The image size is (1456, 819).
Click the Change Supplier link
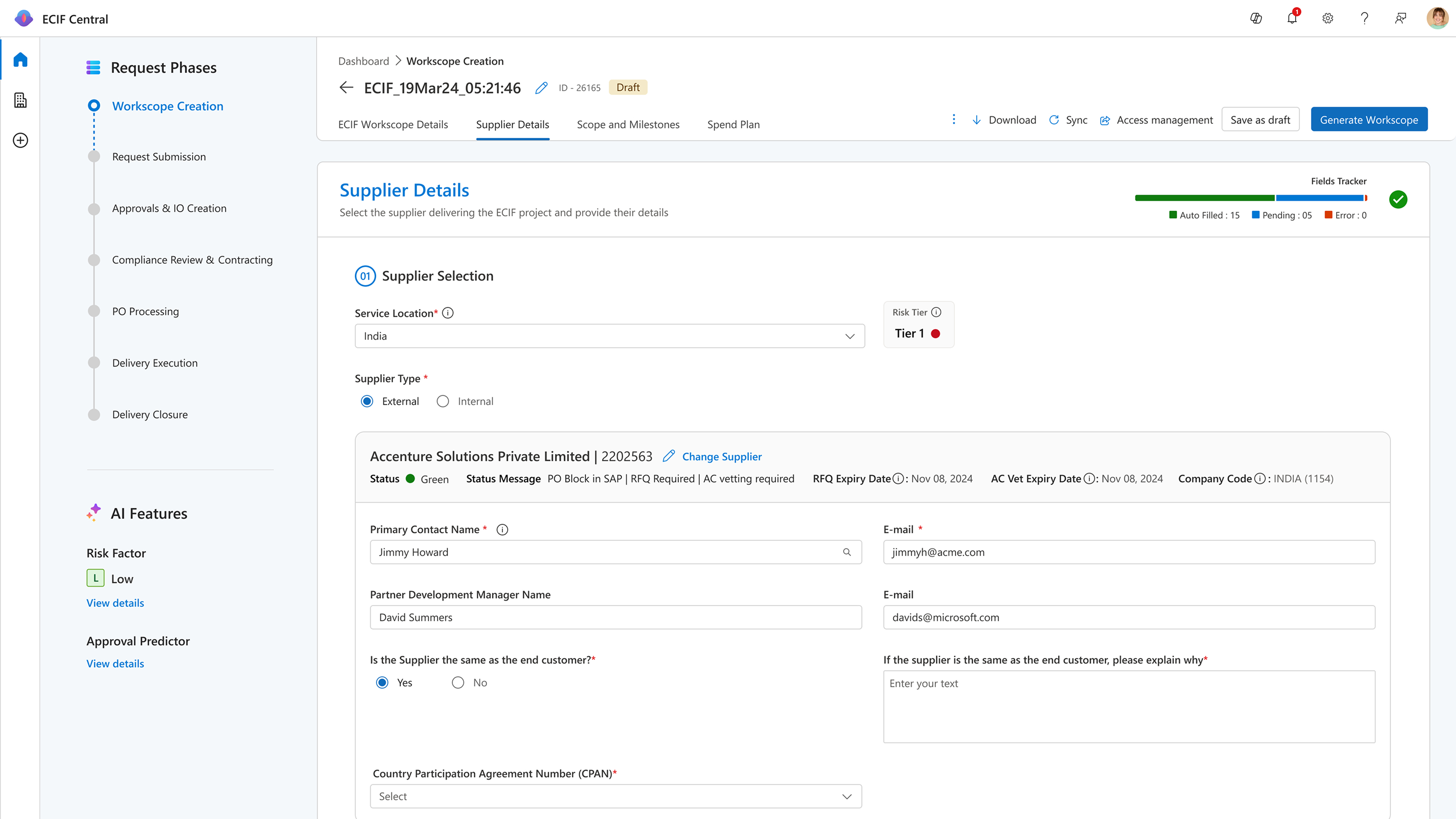[721, 457]
